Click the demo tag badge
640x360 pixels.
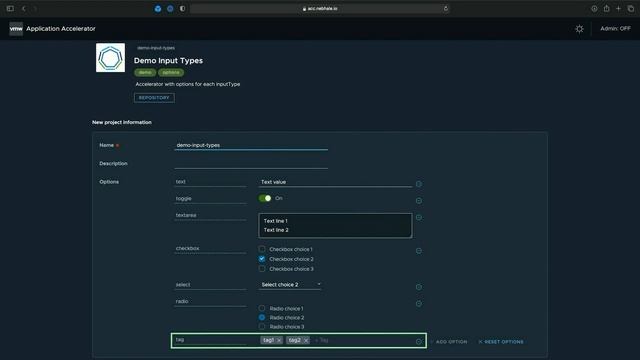coord(145,73)
